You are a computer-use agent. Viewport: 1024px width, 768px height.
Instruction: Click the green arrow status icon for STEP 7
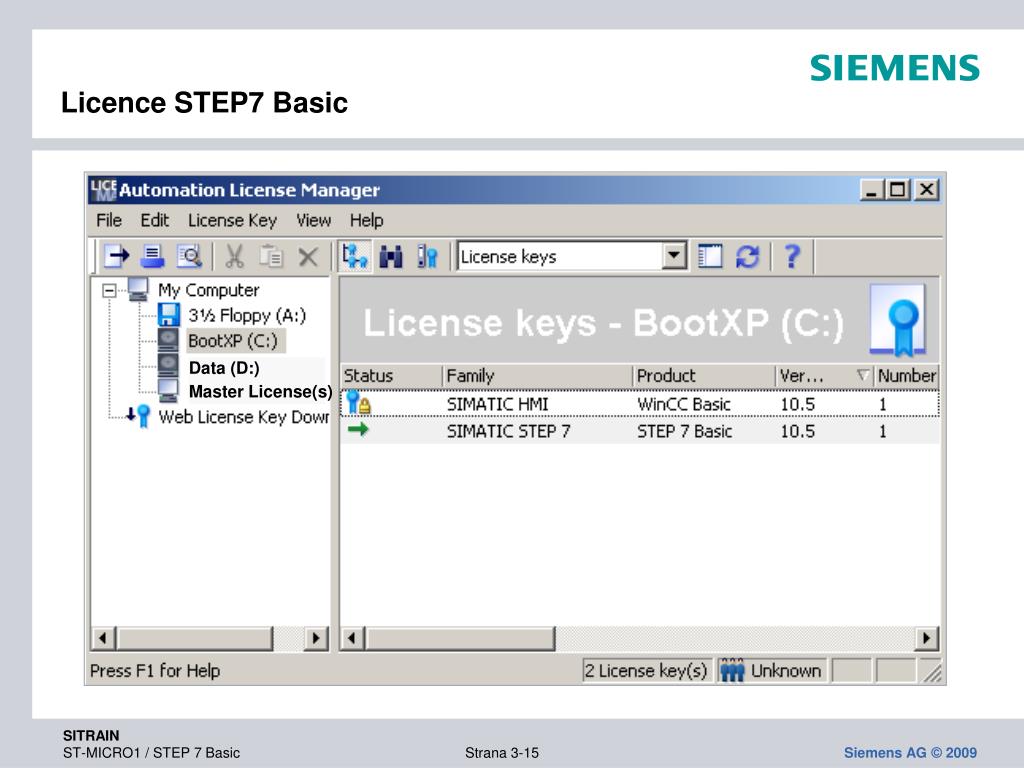click(358, 429)
